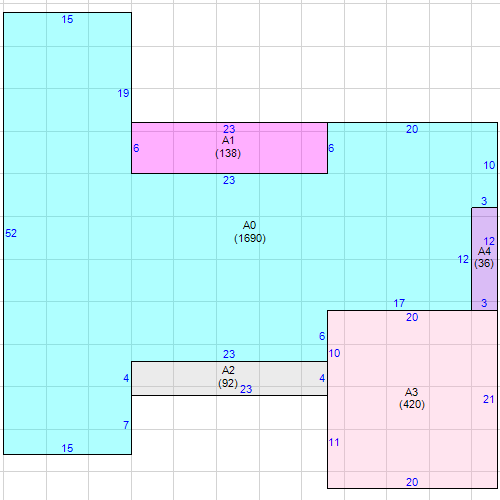Click the 3 dimension at A4's bottom
The height and width of the screenshot is (500, 500).
click(484, 303)
